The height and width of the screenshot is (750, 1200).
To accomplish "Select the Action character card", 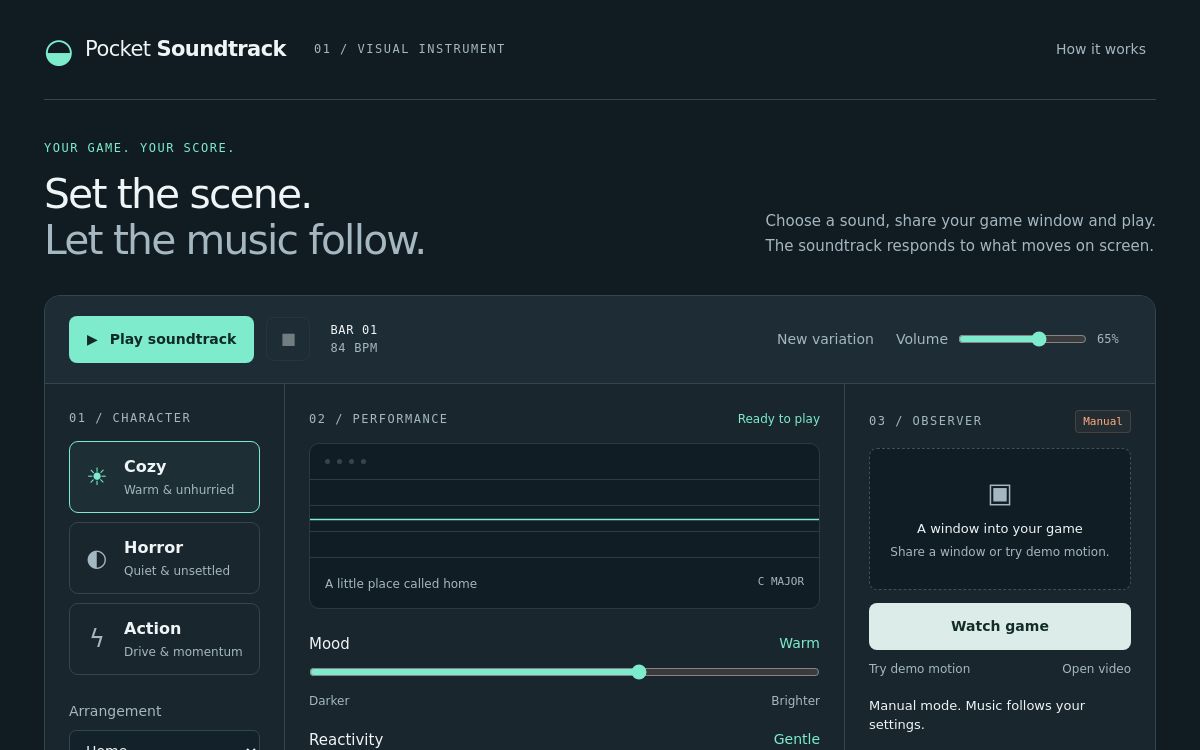I will click(164, 639).
